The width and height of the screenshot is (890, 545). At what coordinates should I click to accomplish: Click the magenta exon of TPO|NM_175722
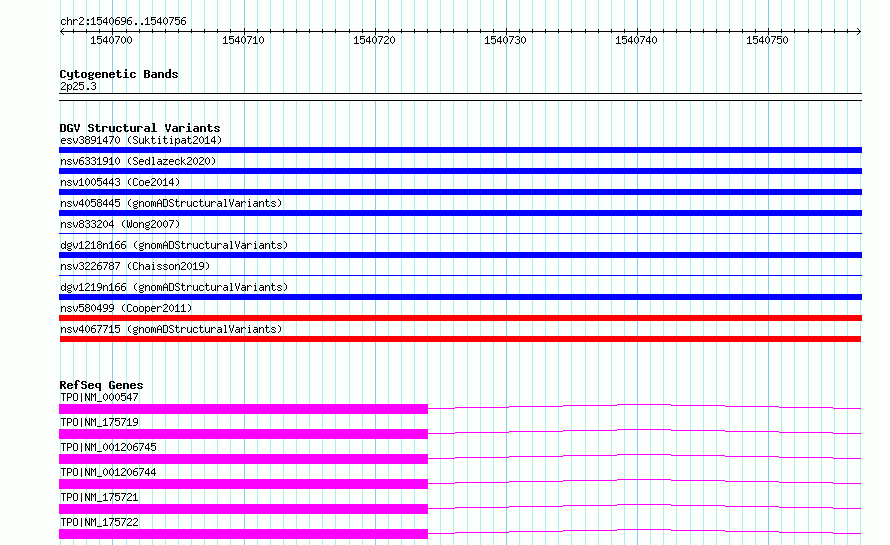244,534
